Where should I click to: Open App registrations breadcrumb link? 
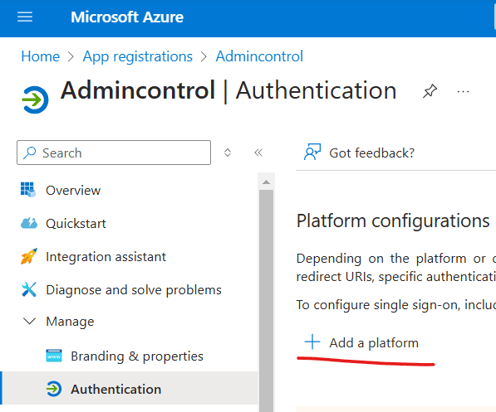(138, 57)
